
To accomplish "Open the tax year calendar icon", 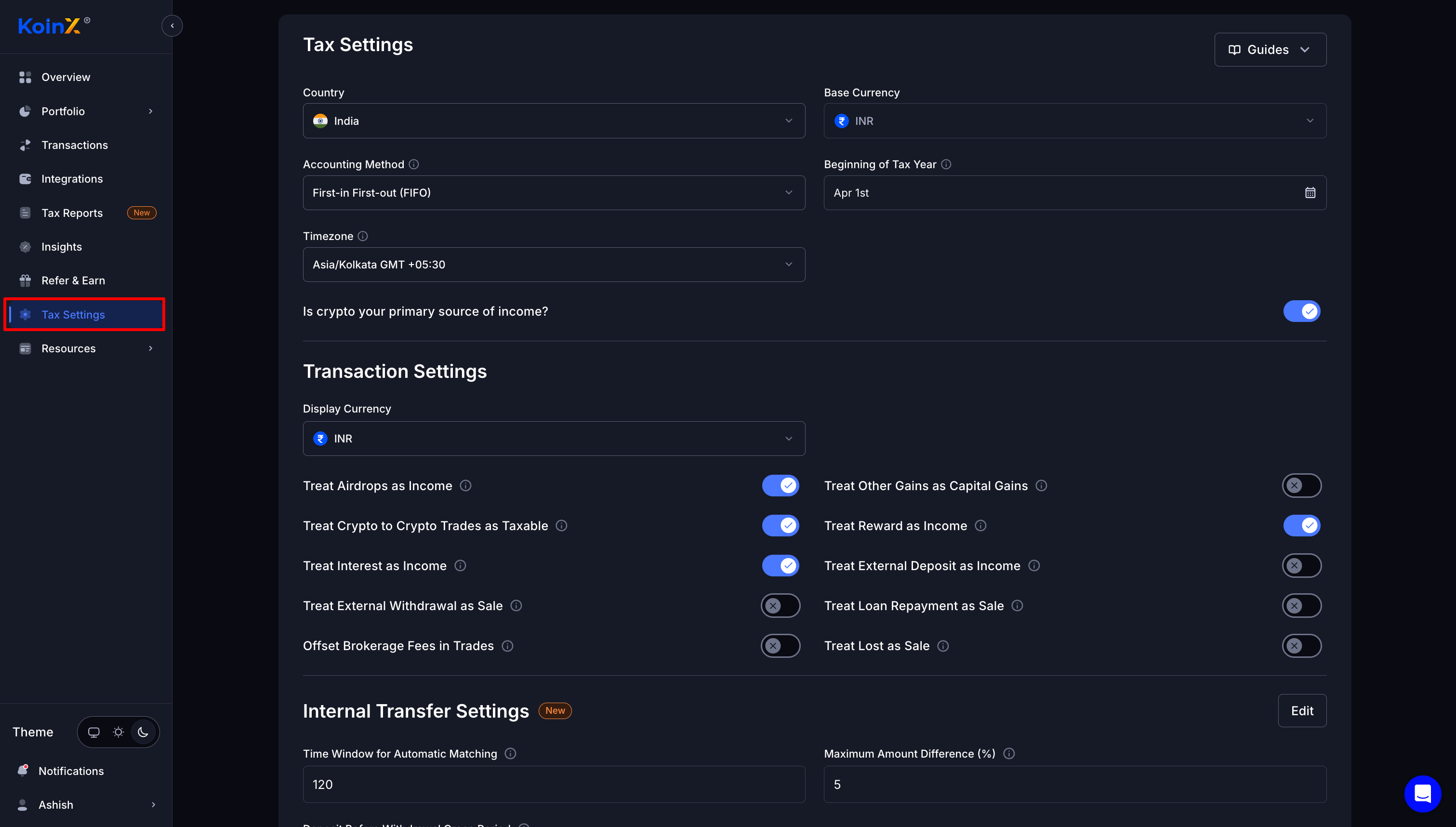I will point(1310,193).
